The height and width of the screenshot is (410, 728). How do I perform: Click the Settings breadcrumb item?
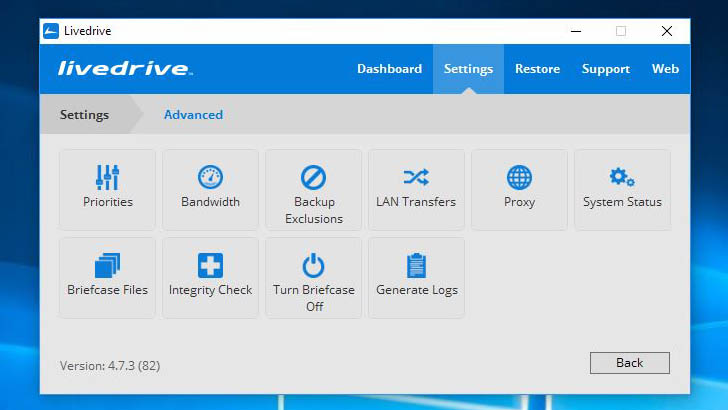point(84,114)
